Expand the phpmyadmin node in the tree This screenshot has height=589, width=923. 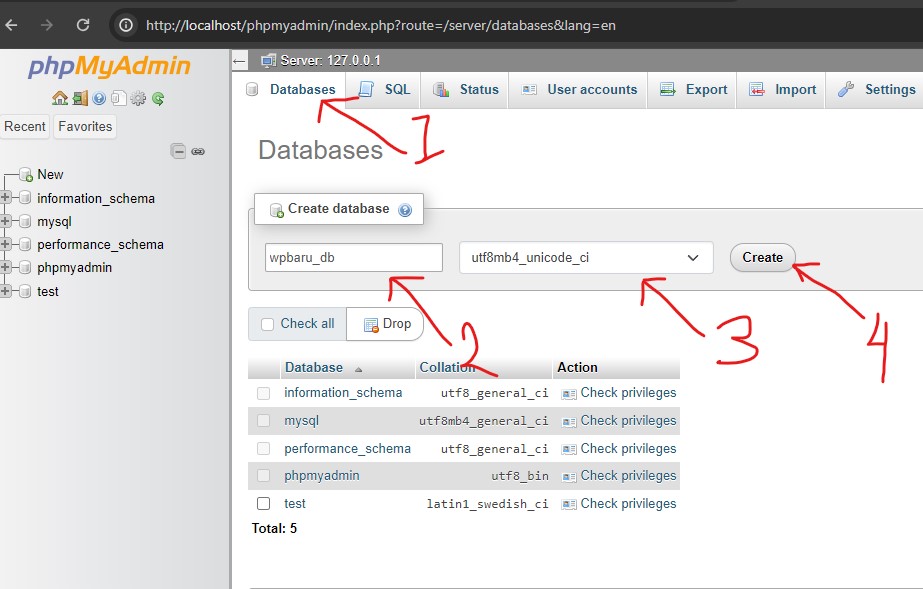click(5, 267)
